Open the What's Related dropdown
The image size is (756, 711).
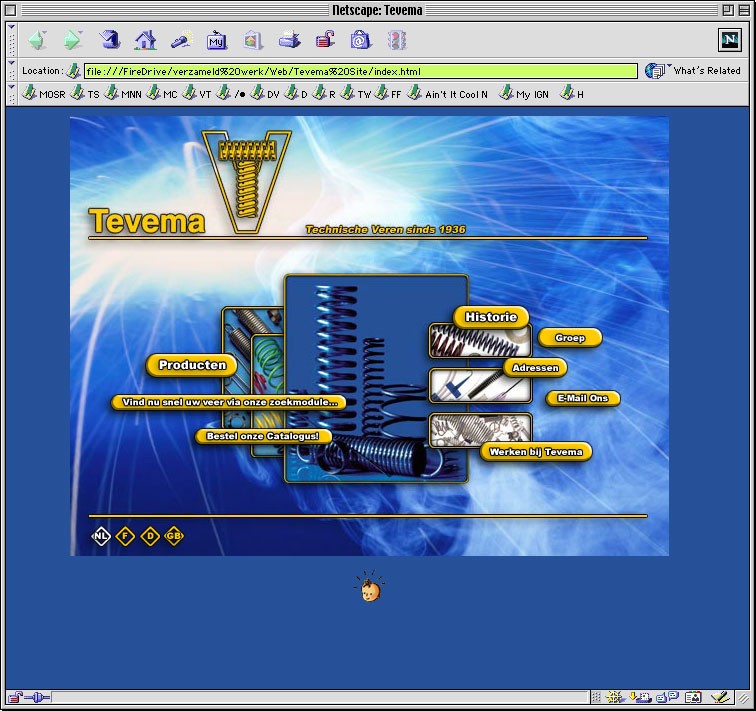click(x=692, y=71)
